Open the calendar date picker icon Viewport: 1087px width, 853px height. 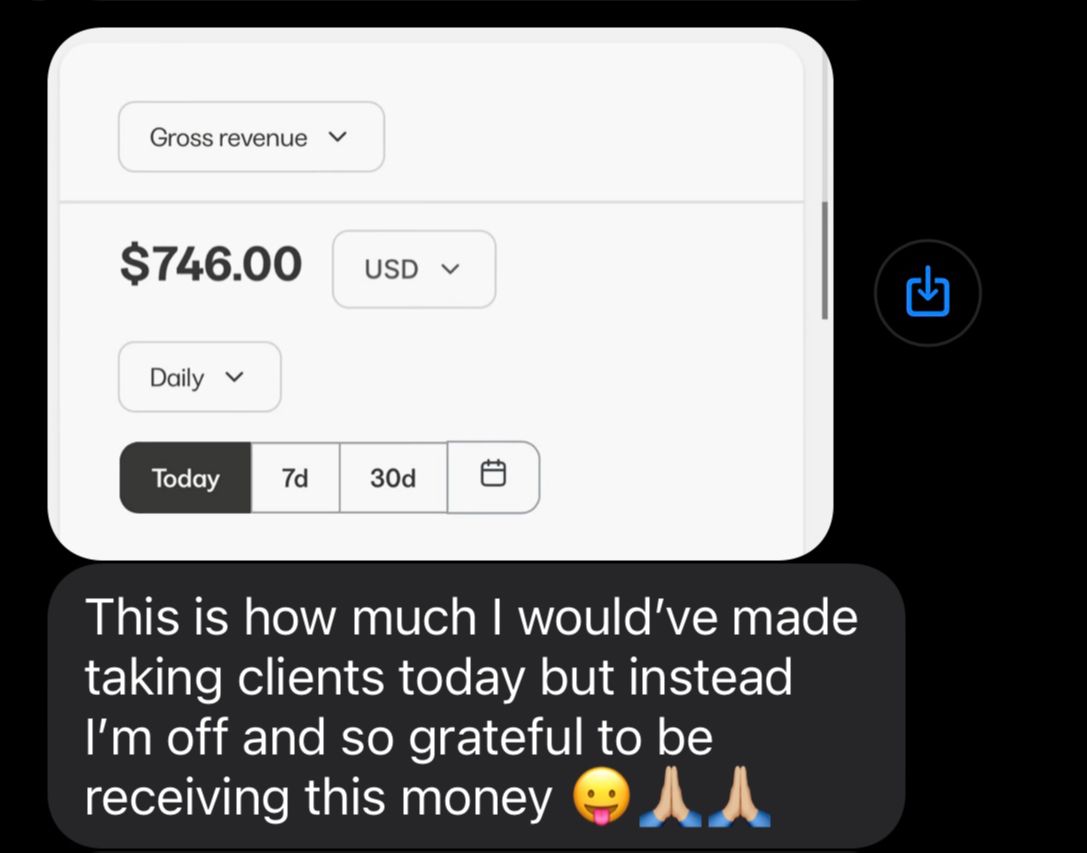(493, 477)
